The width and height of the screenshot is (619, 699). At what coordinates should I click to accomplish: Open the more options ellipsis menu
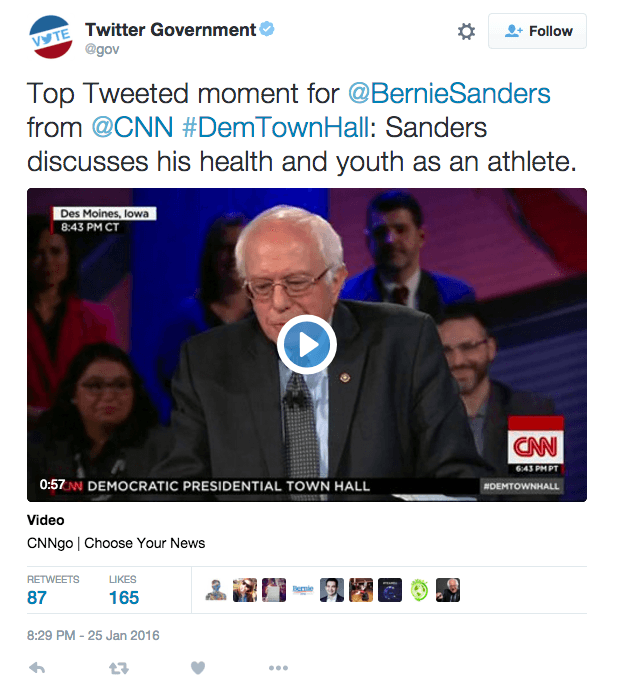278,667
